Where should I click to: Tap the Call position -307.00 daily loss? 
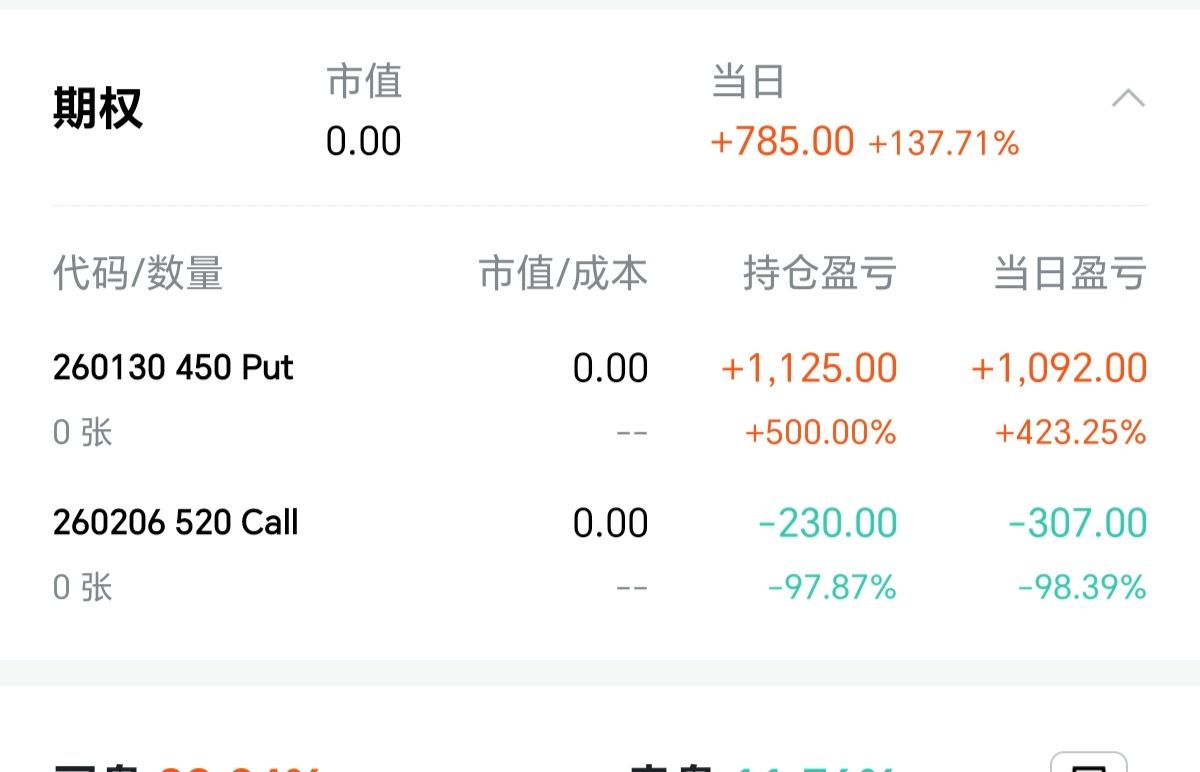click(1077, 523)
